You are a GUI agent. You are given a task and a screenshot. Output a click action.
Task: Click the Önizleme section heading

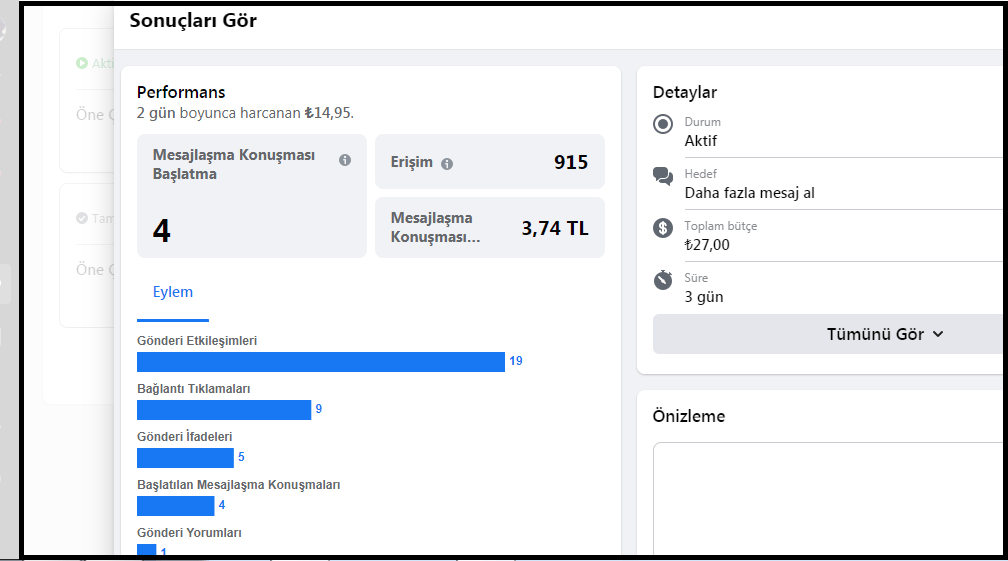(688, 416)
